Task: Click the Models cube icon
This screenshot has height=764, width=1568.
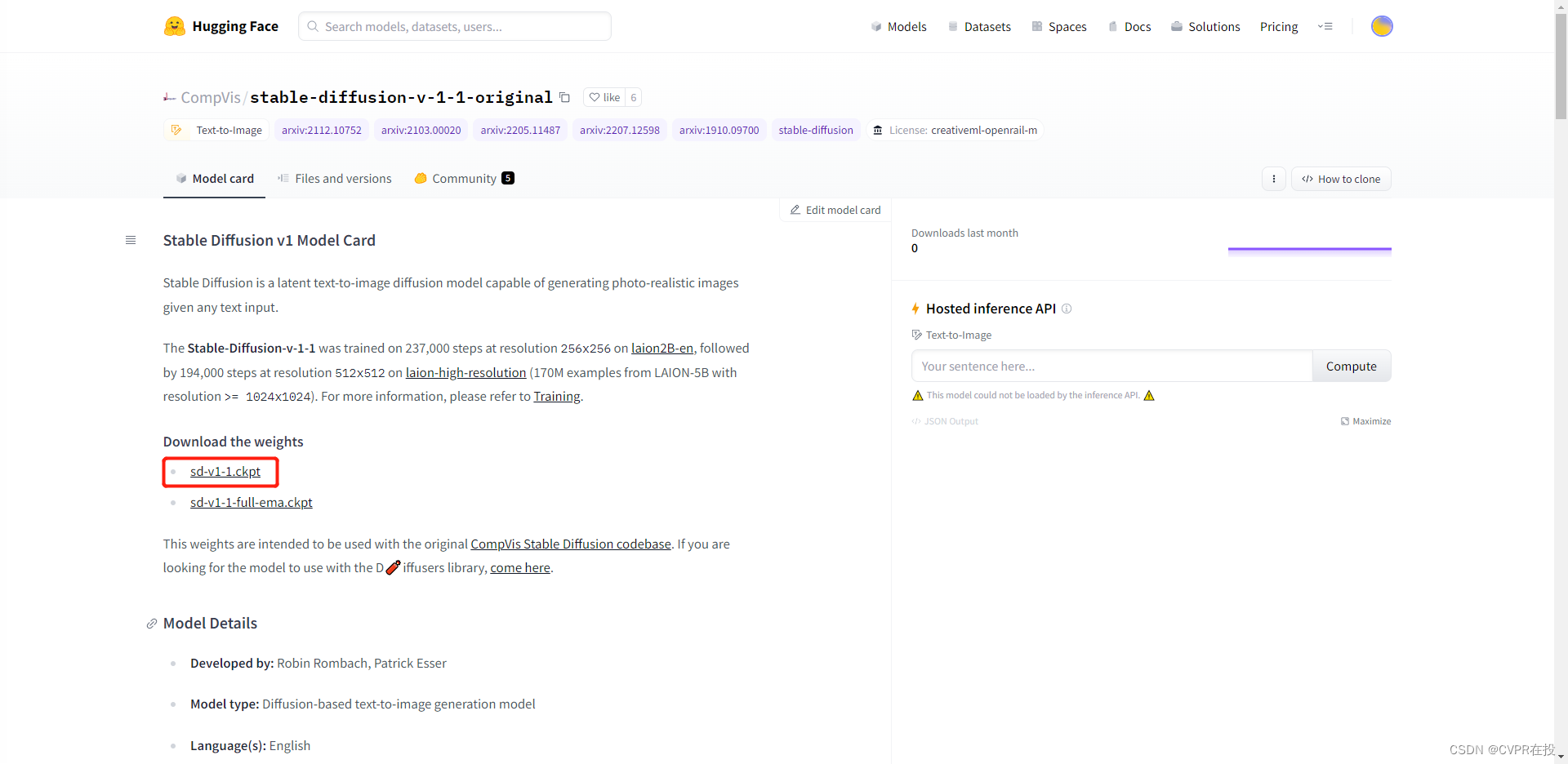Action: coord(876,26)
